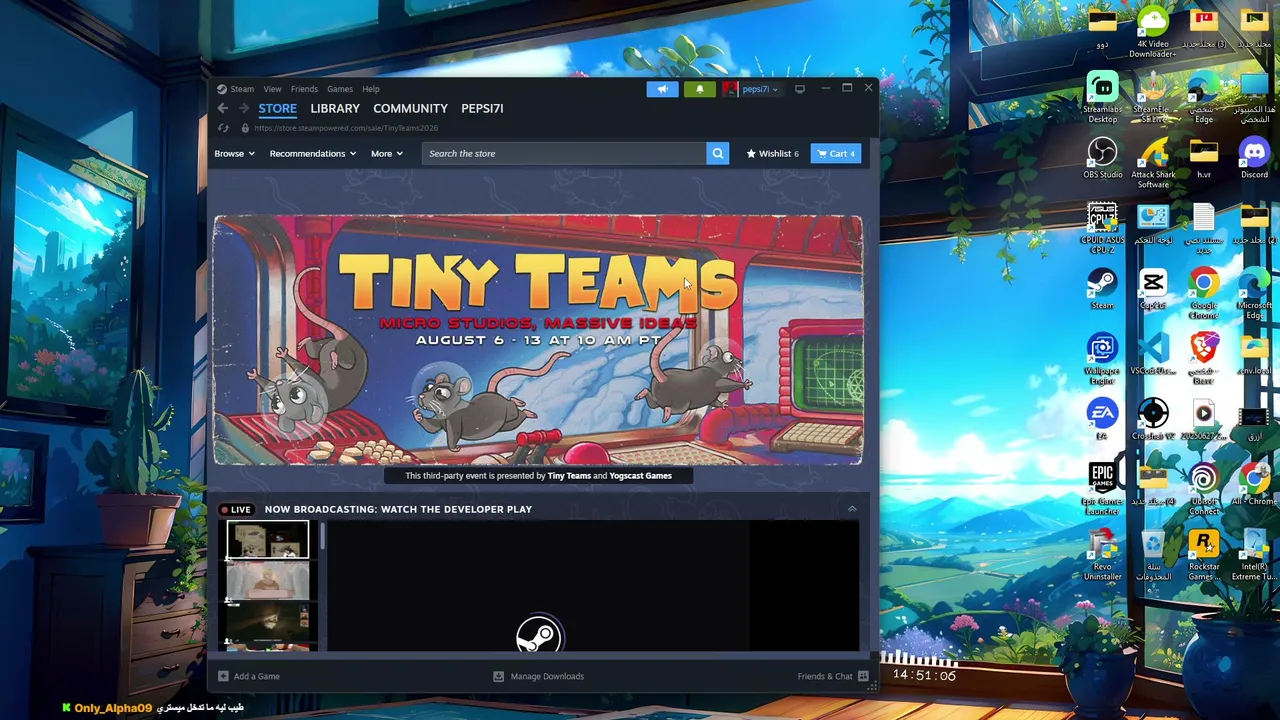This screenshot has height=720, width=1280.
Task: Open the Discord desktop shortcut
Action: pos(1254,158)
